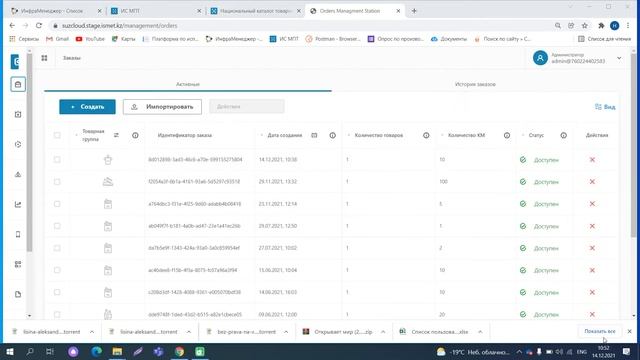The width and height of the screenshot is (640, 360).
Task: Open File Explorer from the taskbar
Action: tap(117, 351)
